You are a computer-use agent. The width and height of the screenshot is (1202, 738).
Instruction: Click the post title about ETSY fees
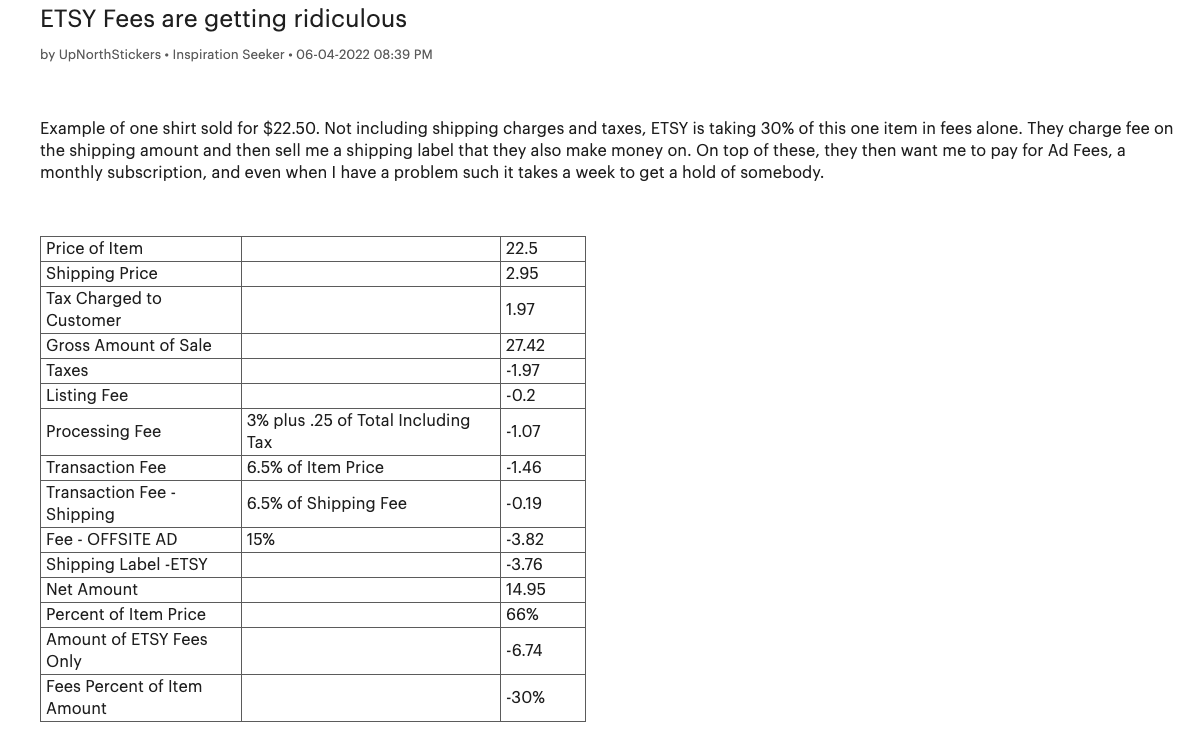pos(223,19)
